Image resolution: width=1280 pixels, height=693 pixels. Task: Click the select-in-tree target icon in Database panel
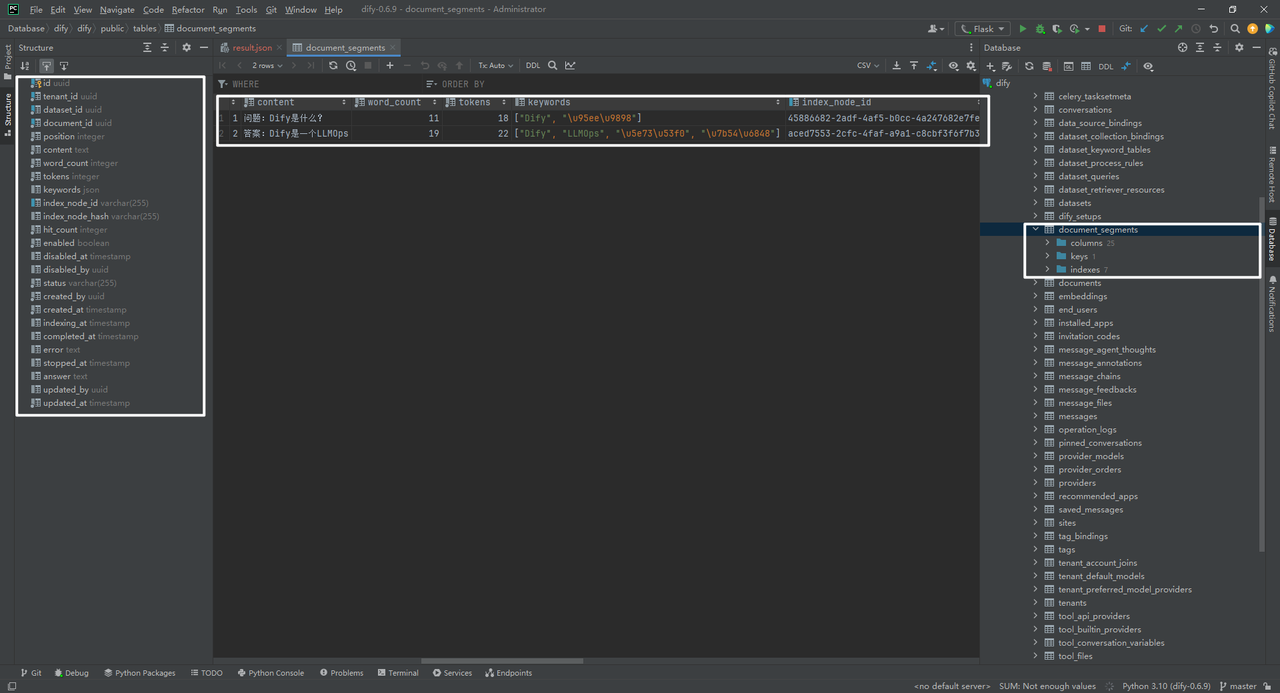(x=1182, y=47)
